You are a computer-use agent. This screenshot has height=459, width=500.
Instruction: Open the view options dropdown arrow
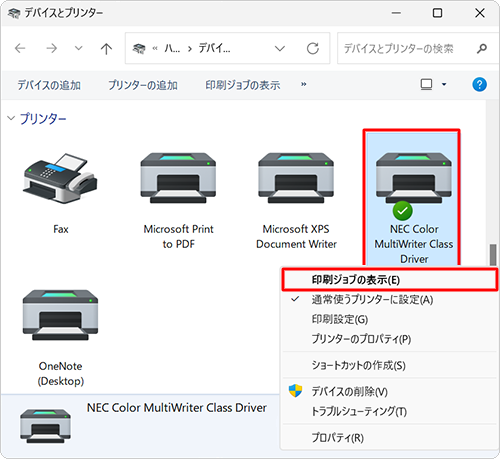[x=444, y=85]
